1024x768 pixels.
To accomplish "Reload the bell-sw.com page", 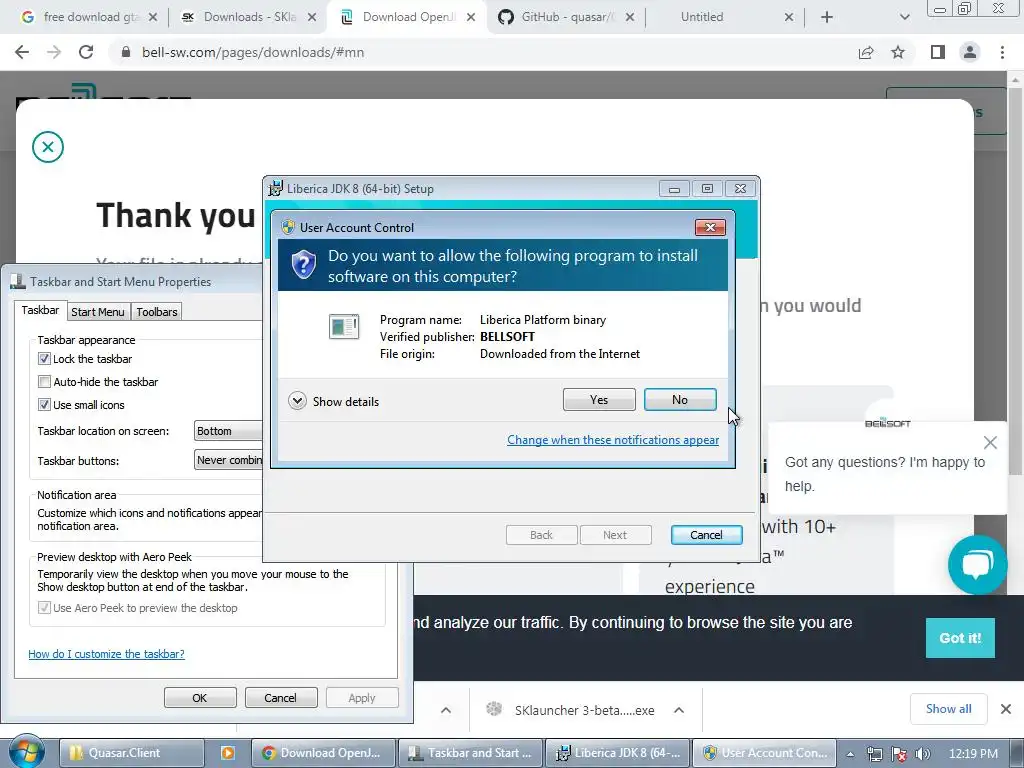I will 86,52.
